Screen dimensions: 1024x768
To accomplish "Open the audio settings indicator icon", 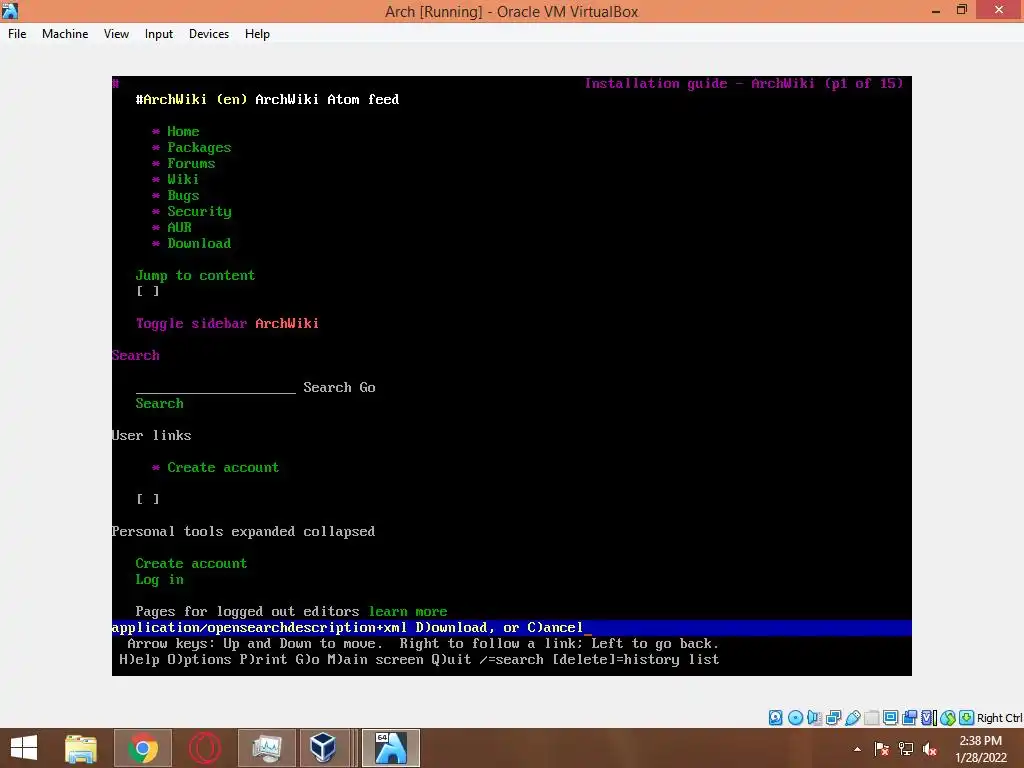I will point(814,718).
